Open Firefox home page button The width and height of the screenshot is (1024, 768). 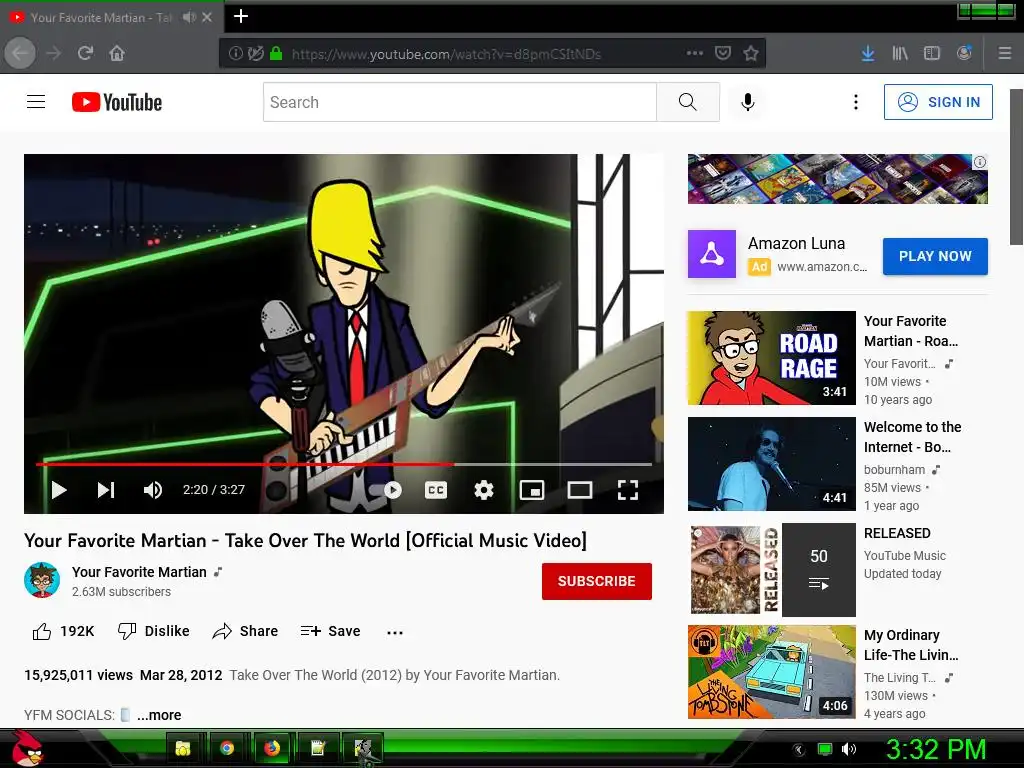[x=117, y=53]
